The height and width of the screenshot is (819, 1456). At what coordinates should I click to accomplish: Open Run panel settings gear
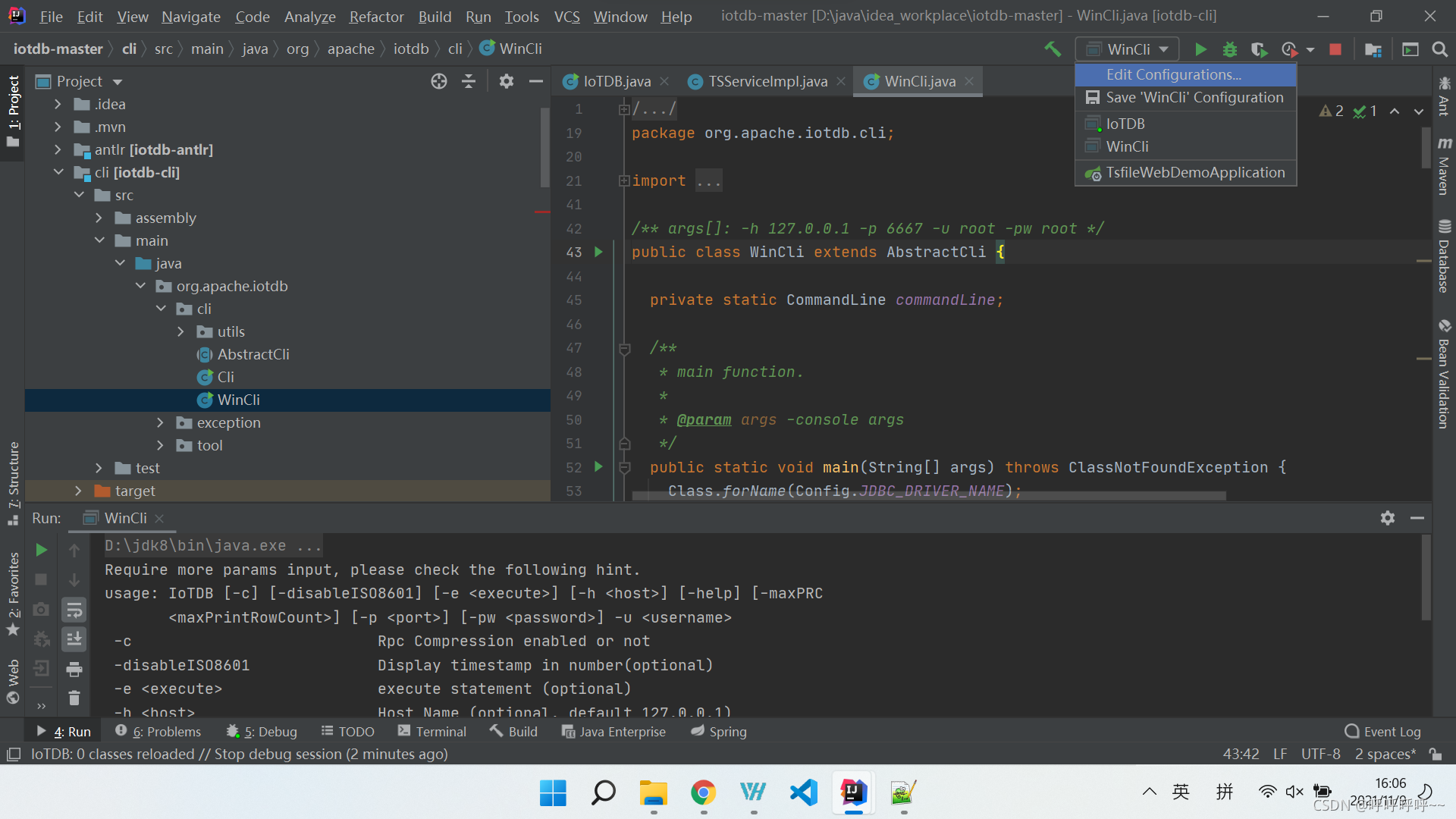[x=1388, y=518]
